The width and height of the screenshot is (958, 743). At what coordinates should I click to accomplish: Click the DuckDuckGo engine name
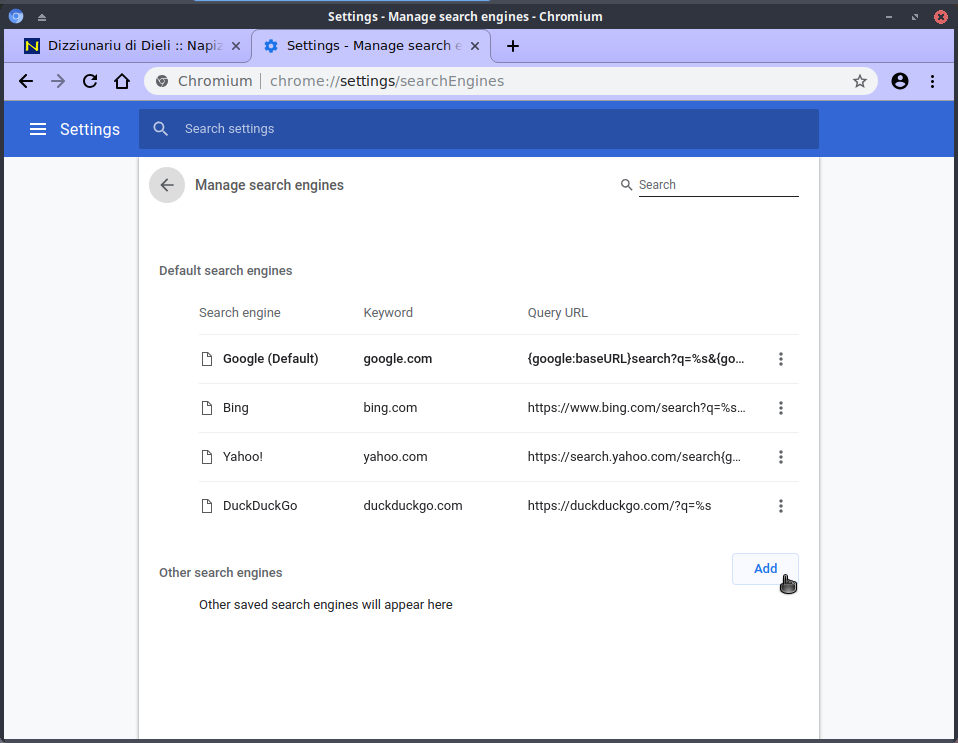(260, 505)
